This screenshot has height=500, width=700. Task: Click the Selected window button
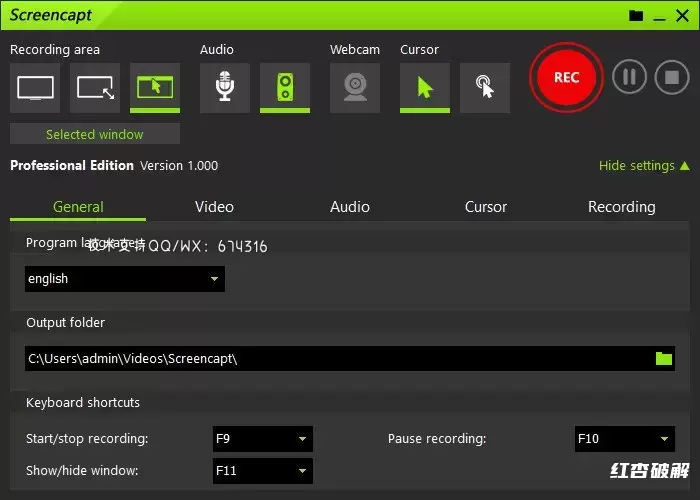95,134
